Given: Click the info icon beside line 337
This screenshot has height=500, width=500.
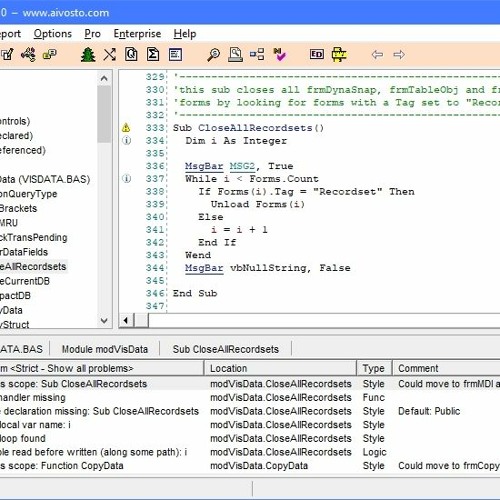Looking at the screenshot, I should tap(127, 178).
